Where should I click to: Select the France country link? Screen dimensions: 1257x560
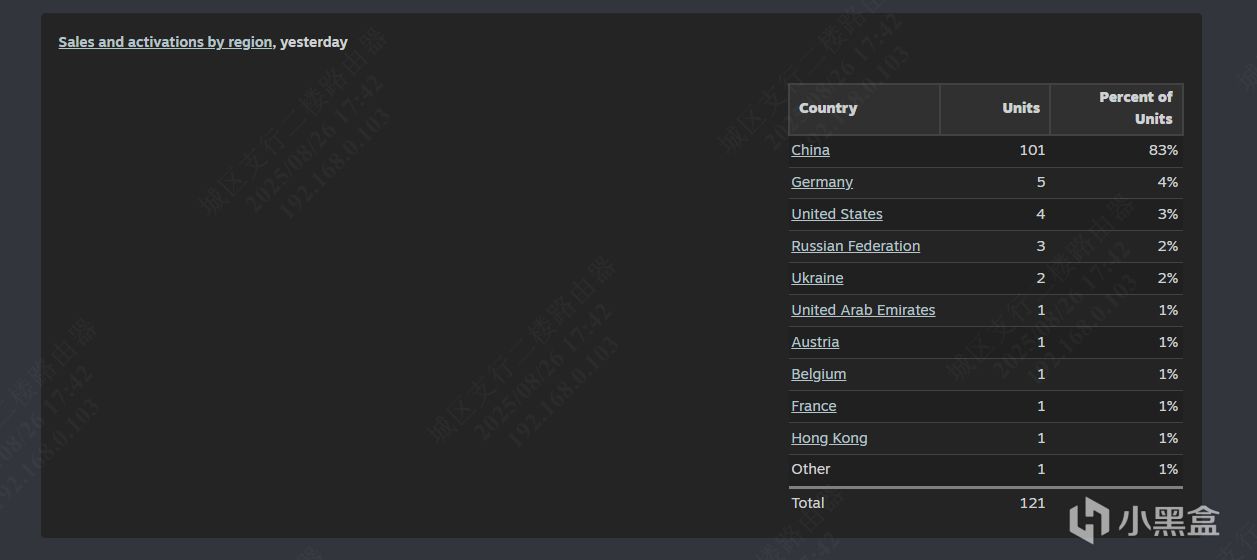pyautogui.click(x=813, y=406)
